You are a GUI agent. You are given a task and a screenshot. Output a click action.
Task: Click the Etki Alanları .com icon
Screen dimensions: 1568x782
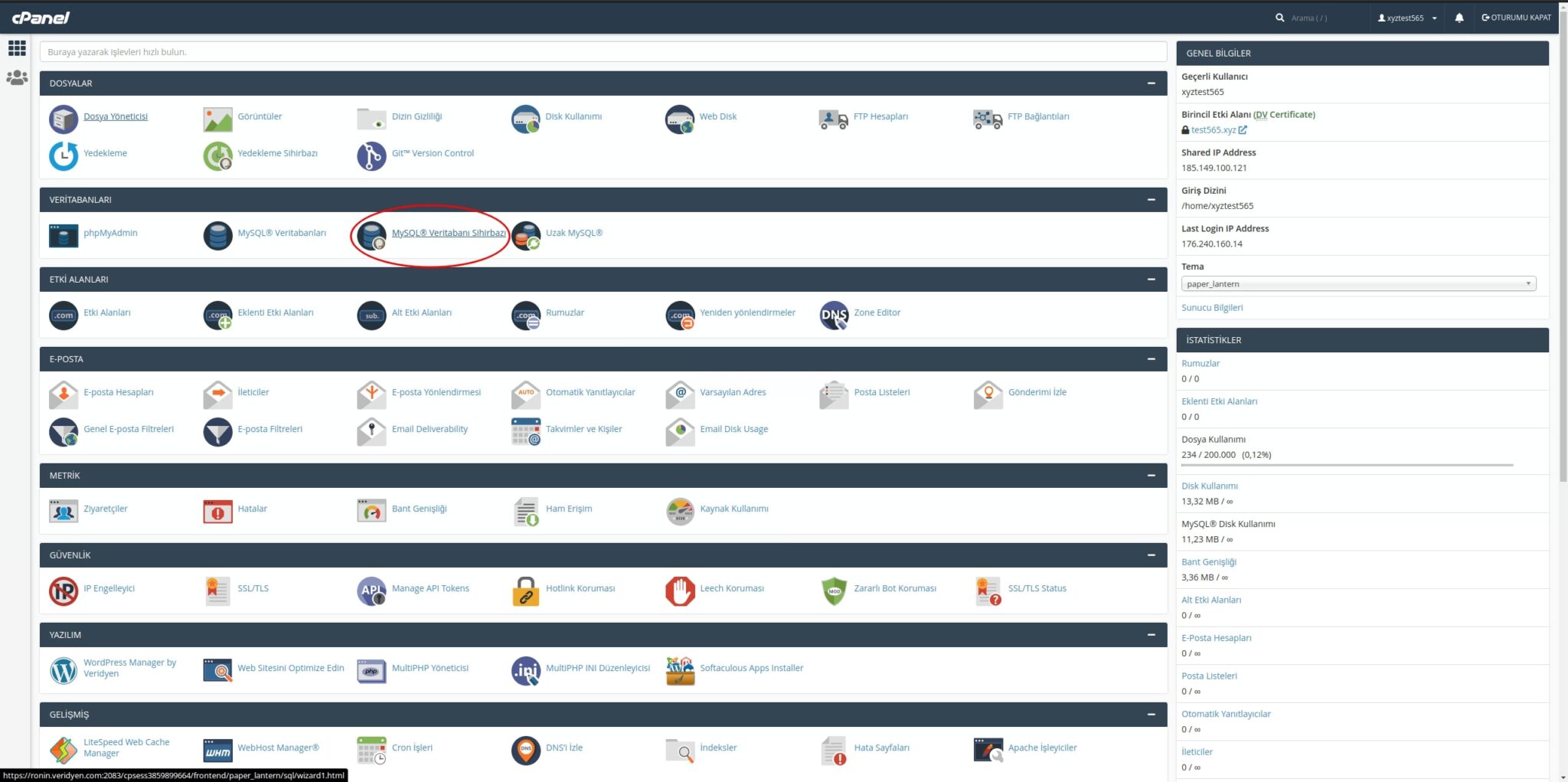tap(64, 316)
